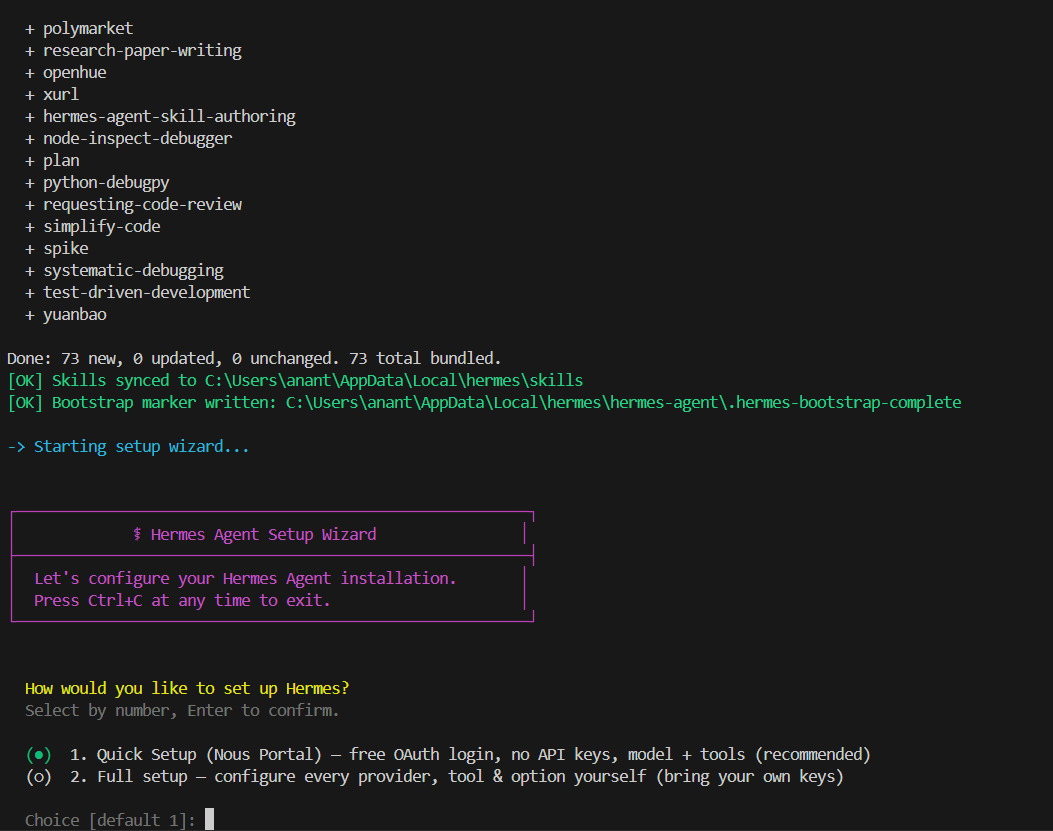Click the 'Done: 73 new' summary line
Viewport: 1053px width, 831px height.
(254, 359)
